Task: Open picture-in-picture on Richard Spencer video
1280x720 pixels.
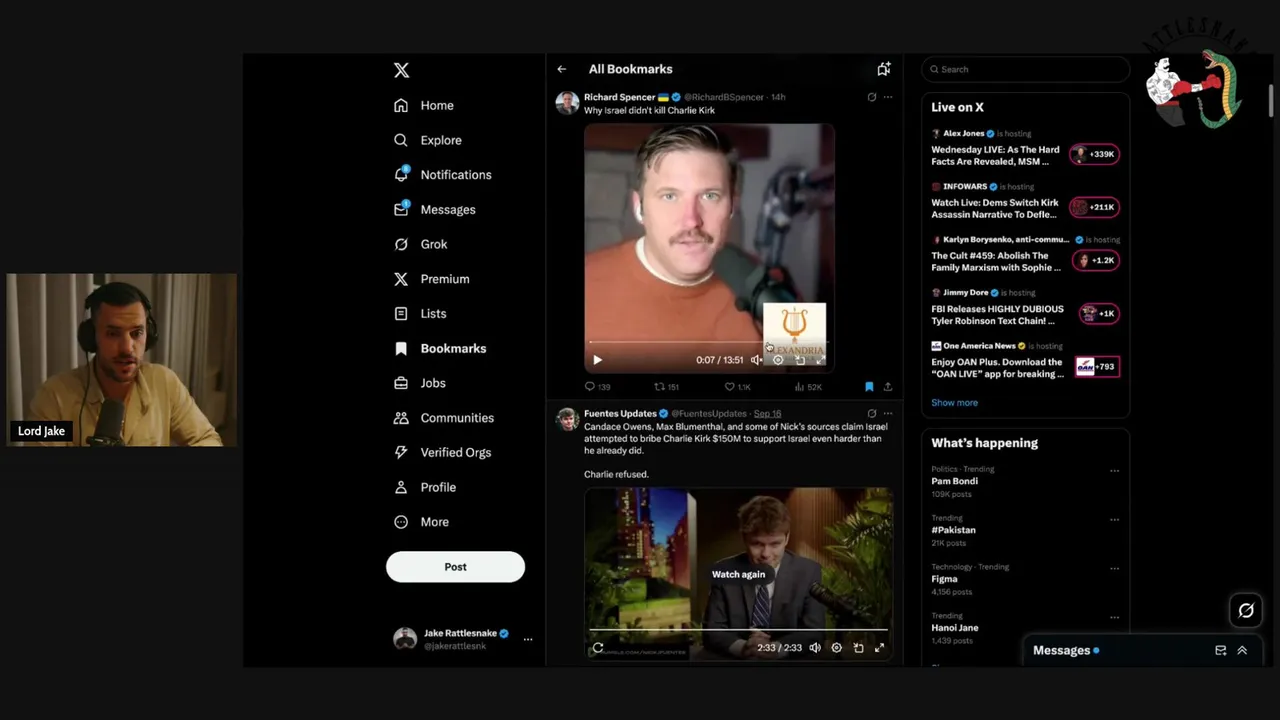Action: click(800, 360)
